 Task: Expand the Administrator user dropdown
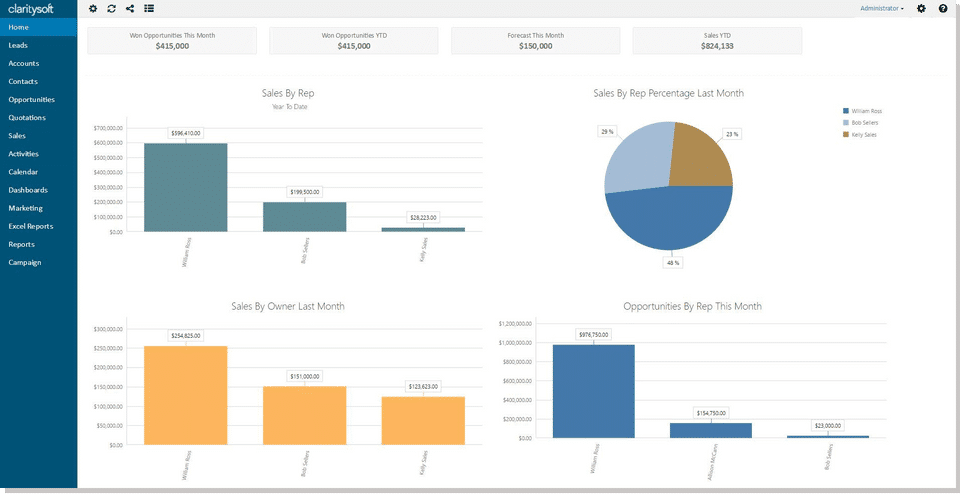click(x=882, y=9)
